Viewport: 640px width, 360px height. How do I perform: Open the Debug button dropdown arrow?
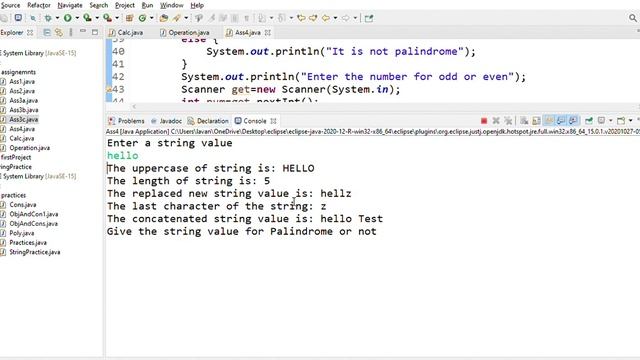point(57,18)
